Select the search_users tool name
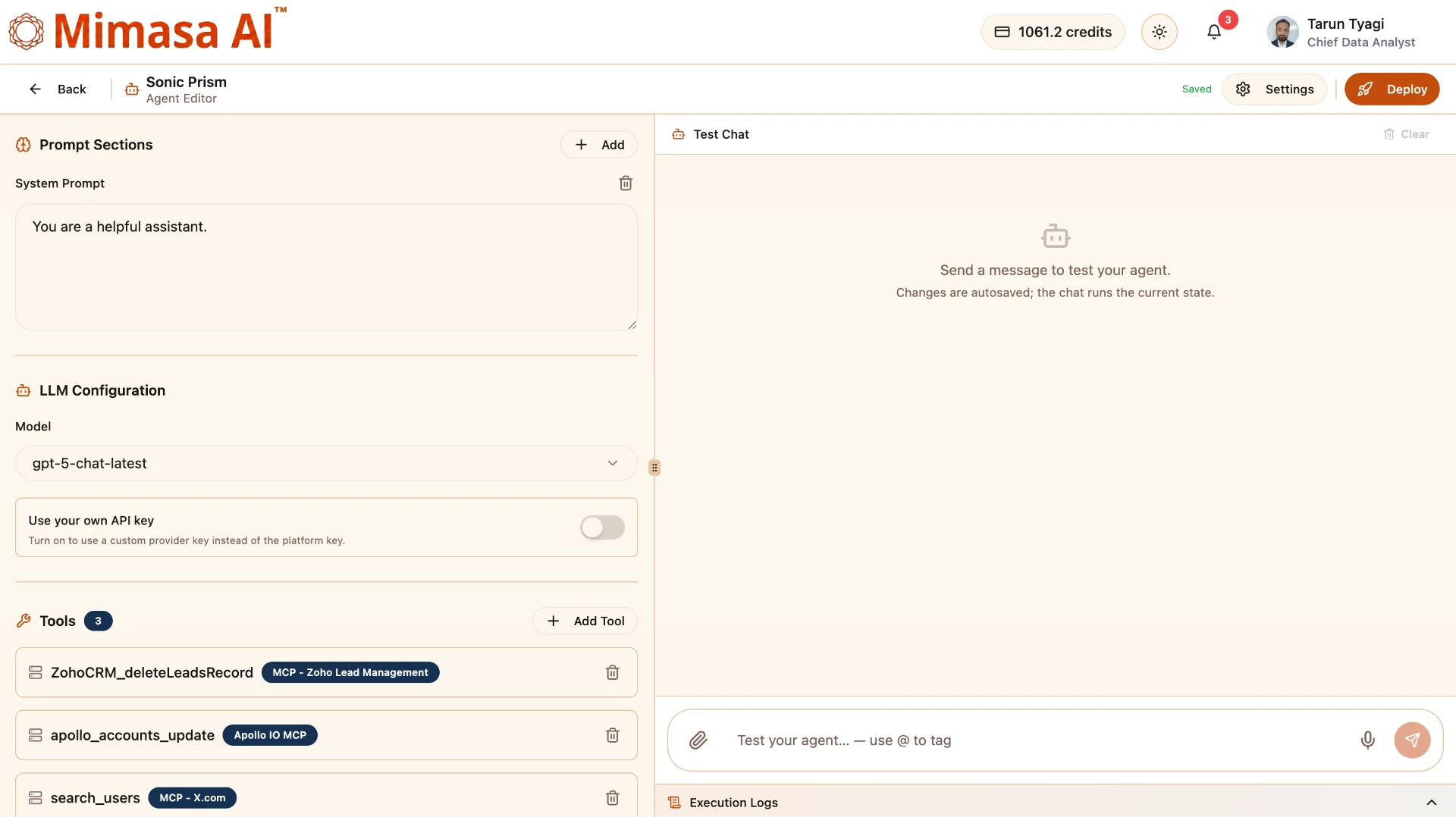The image size is (1456, 817). point(96,798)
